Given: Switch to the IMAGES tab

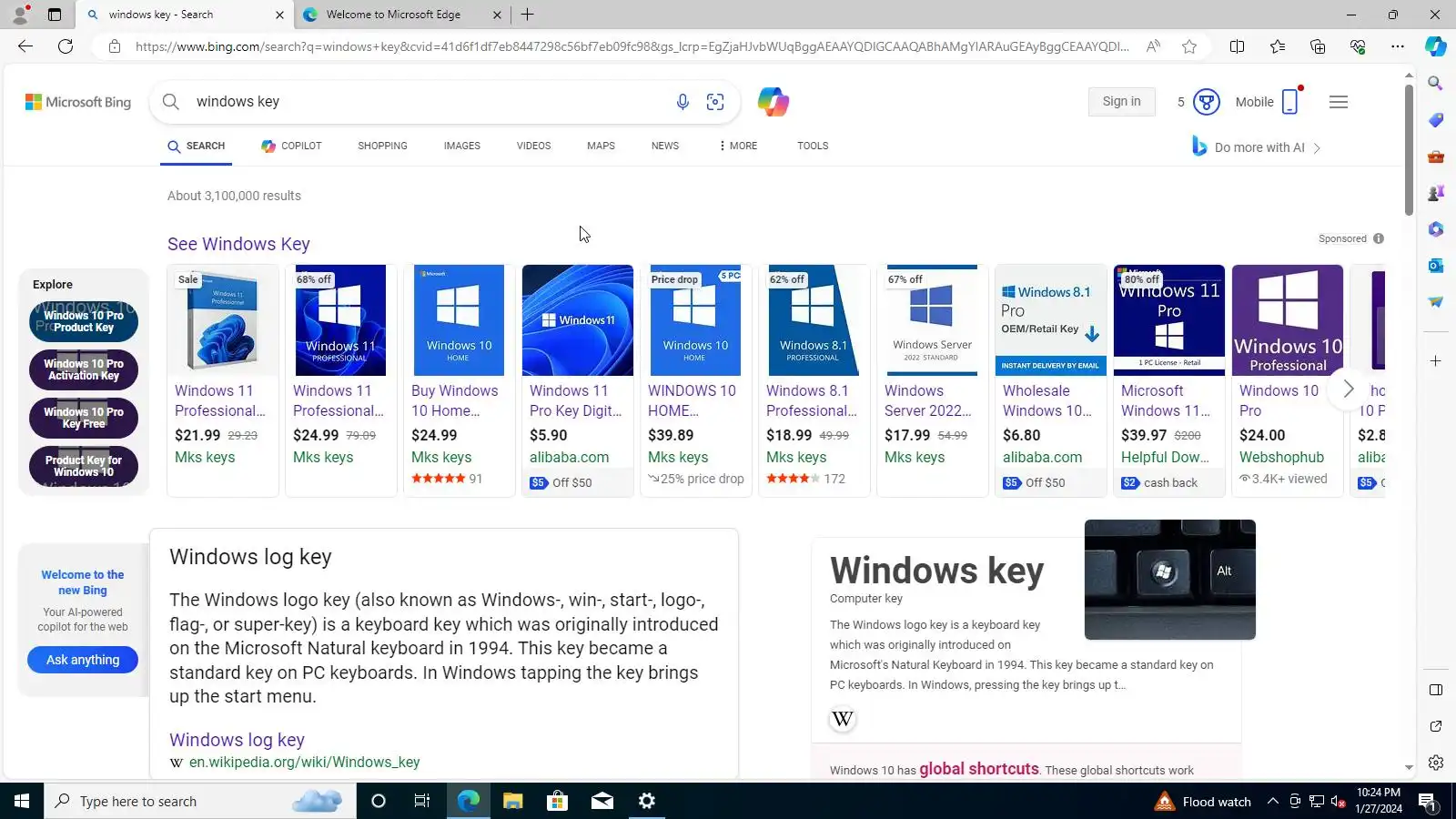Looking at the screenshot, I should click(462, 146).
